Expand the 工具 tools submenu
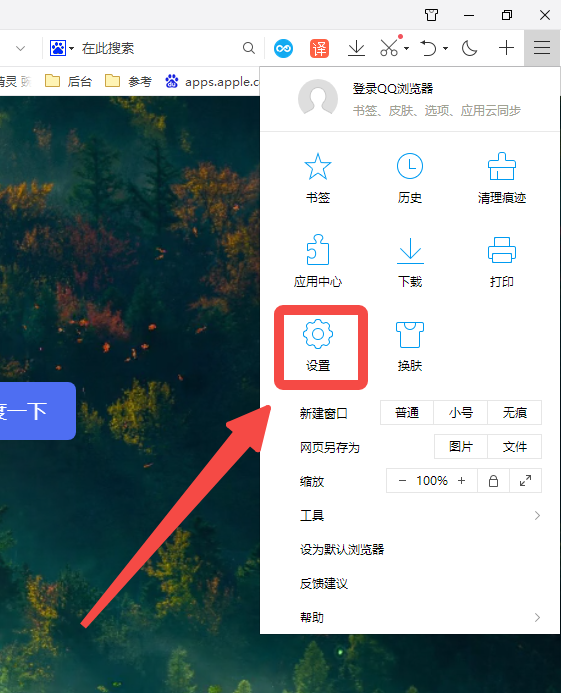Image resolution: width=561 pixels, height=693 pixels. (420, 515)
